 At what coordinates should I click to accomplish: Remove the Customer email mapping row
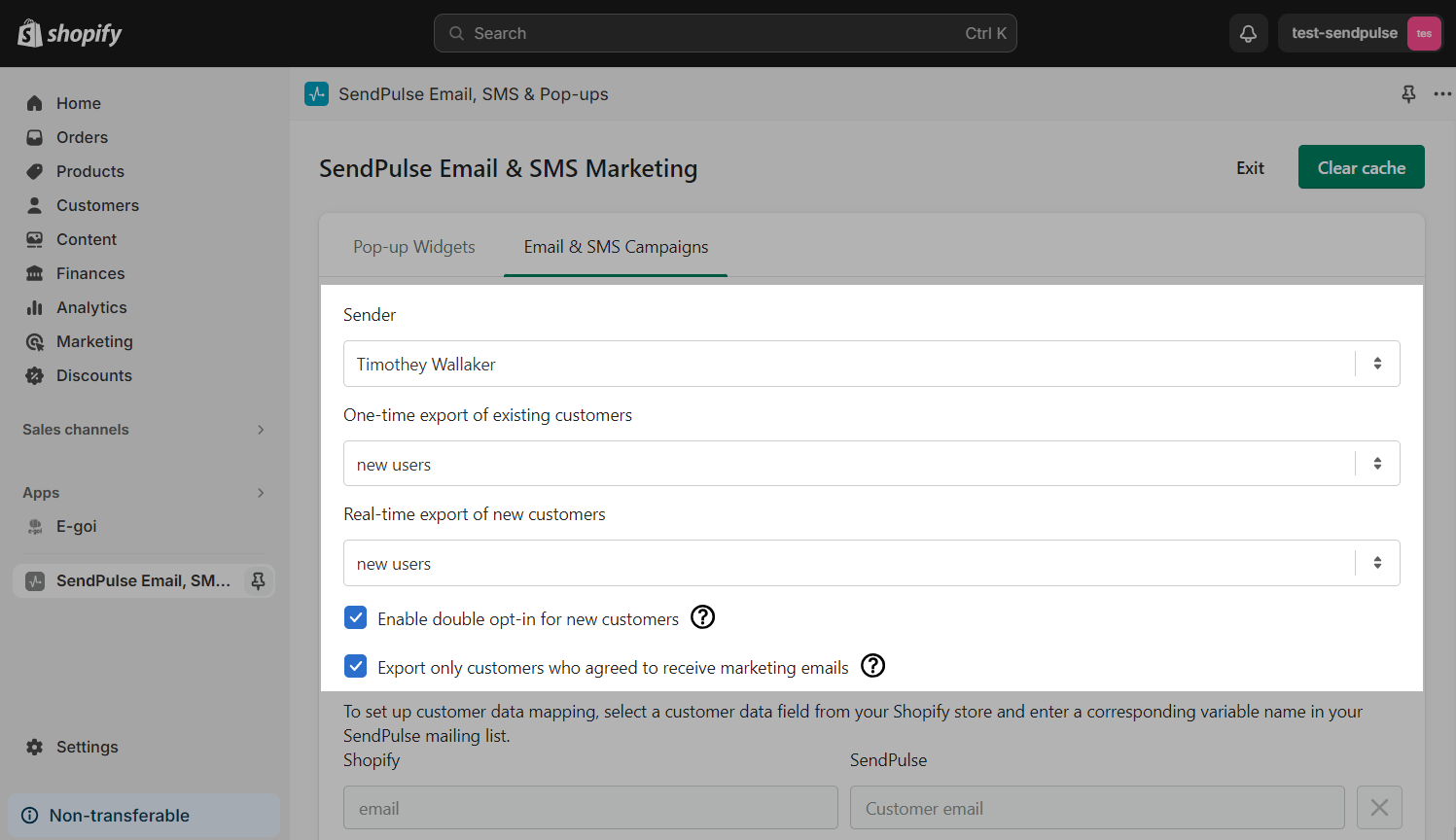tap(1379, 807)
